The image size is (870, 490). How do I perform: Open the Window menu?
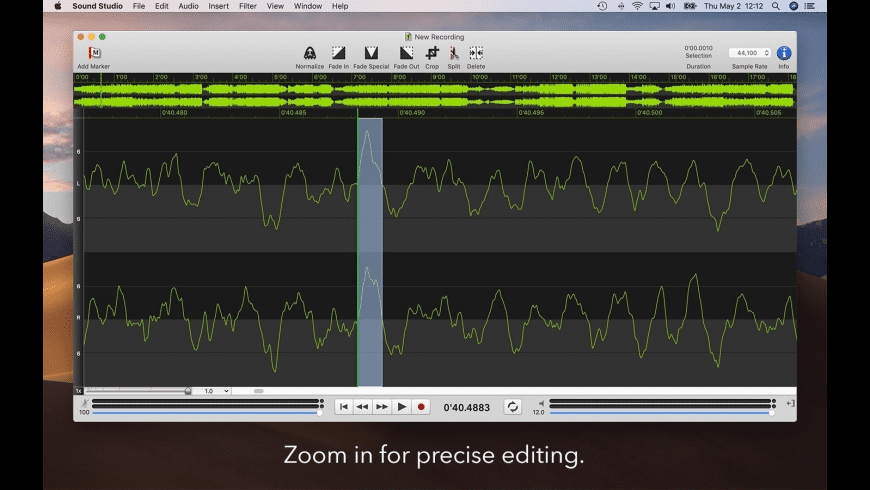click(x=307, y=6)
